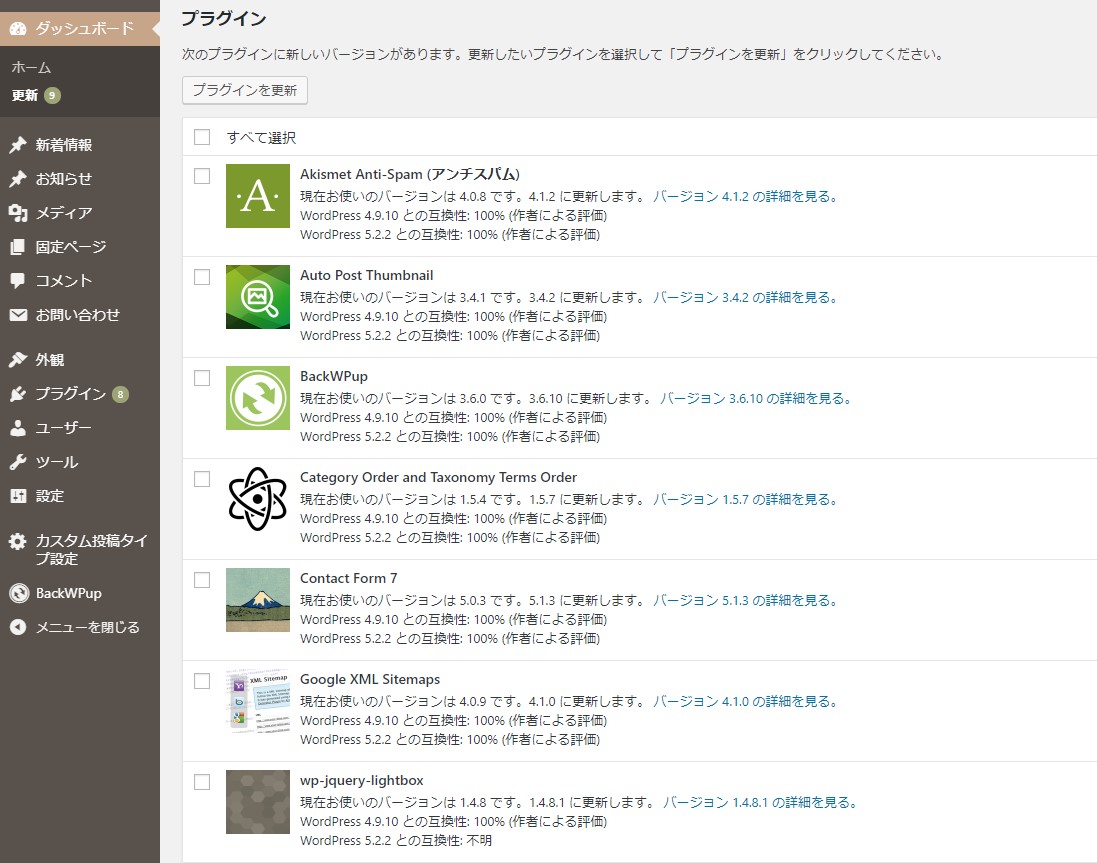Screen dimensions: 1097x863
Task: Click the plugin count badge 8
Action: (x=120, y=394)
